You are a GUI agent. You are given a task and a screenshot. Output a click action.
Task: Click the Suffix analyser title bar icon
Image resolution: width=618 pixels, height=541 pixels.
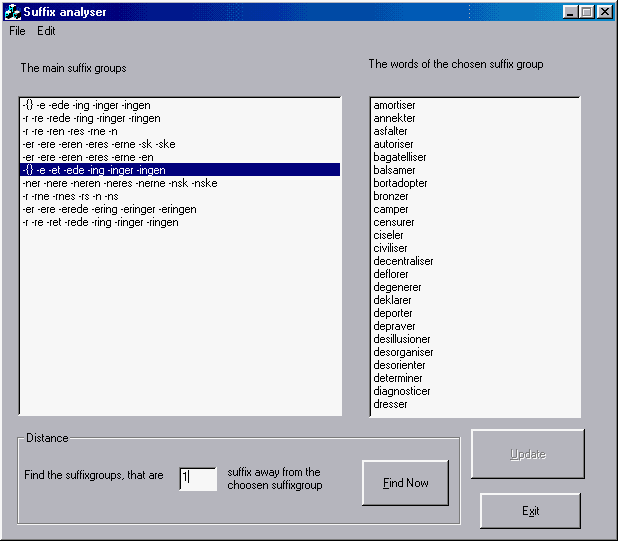coord(12,12)
